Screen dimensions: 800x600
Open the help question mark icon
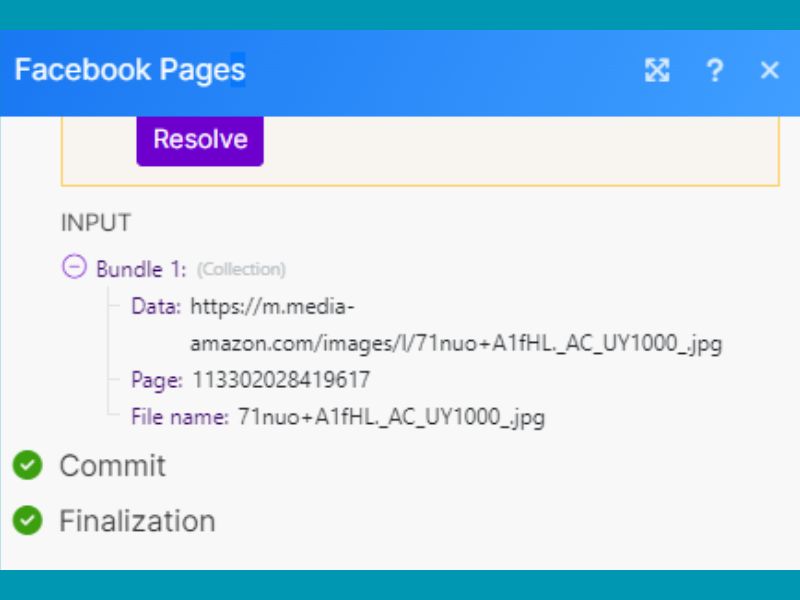[x=715, y=70]
